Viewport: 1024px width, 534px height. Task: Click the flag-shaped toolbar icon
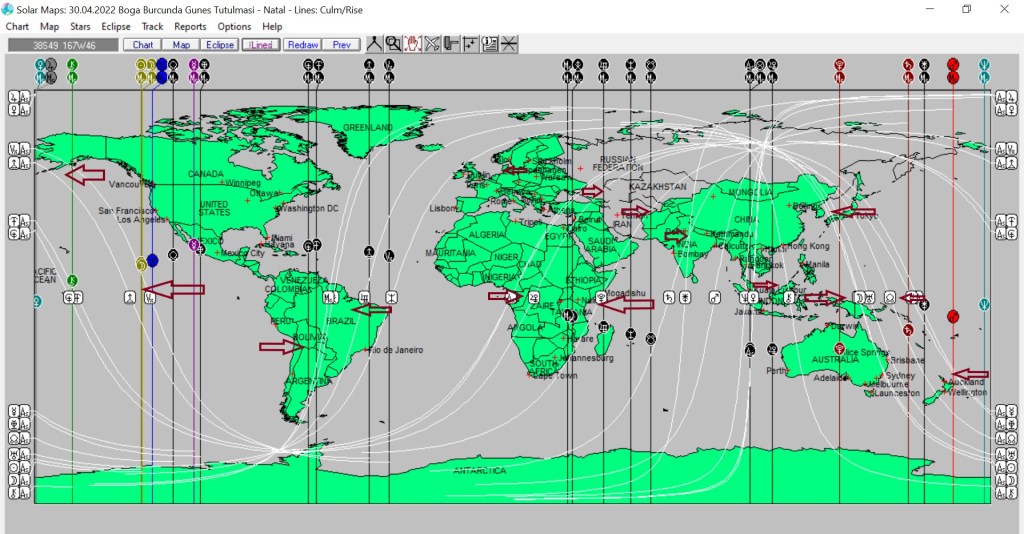coord(451,44)
